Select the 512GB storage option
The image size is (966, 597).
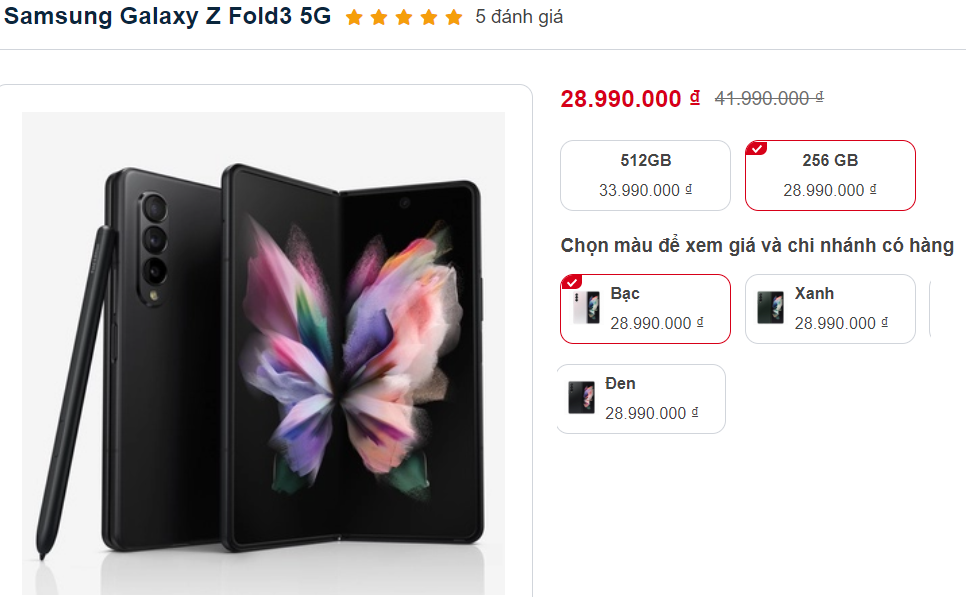pos(645,175)
